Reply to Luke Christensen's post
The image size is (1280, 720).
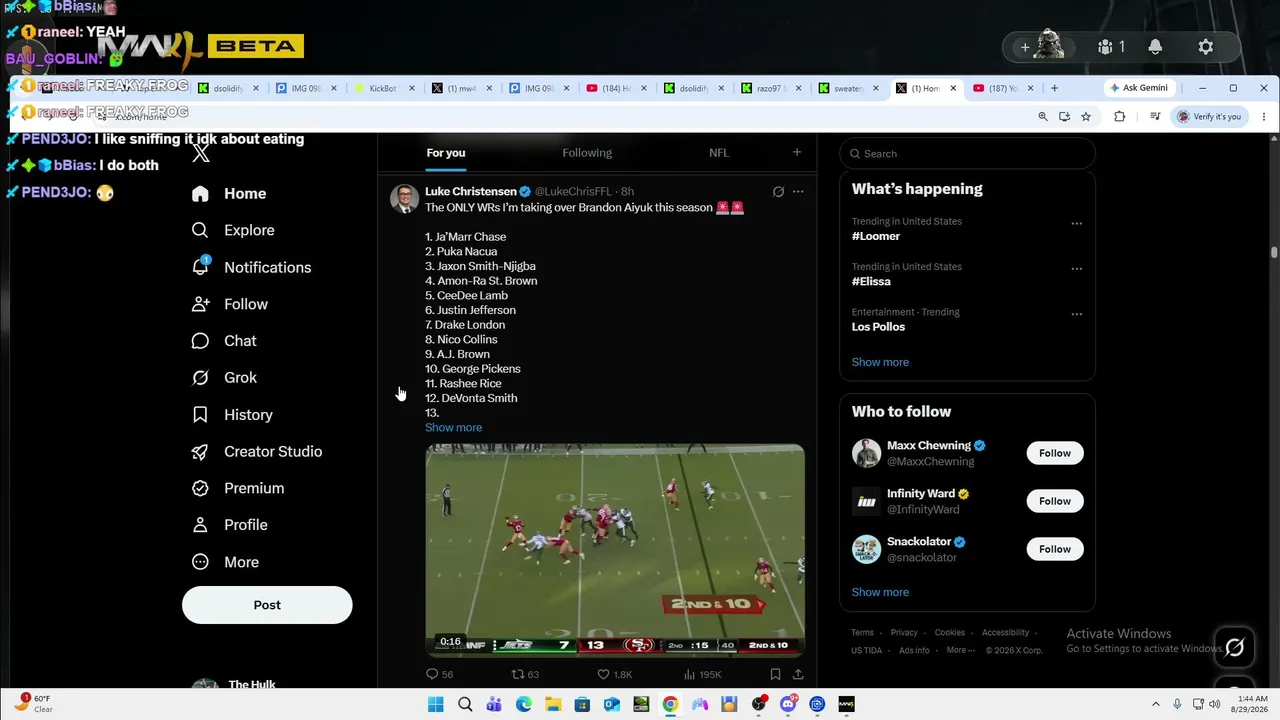(440, 675)
